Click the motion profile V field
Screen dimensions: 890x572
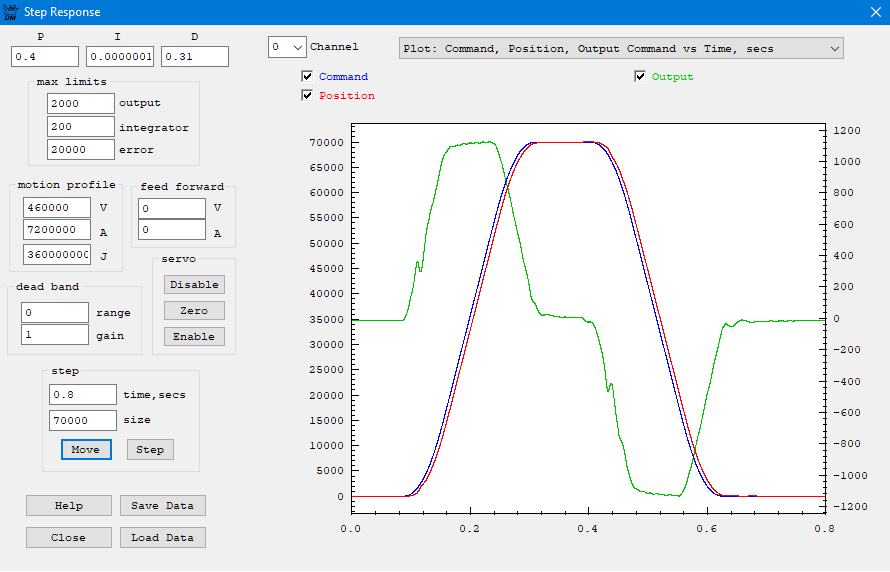(x=57, y=208)
